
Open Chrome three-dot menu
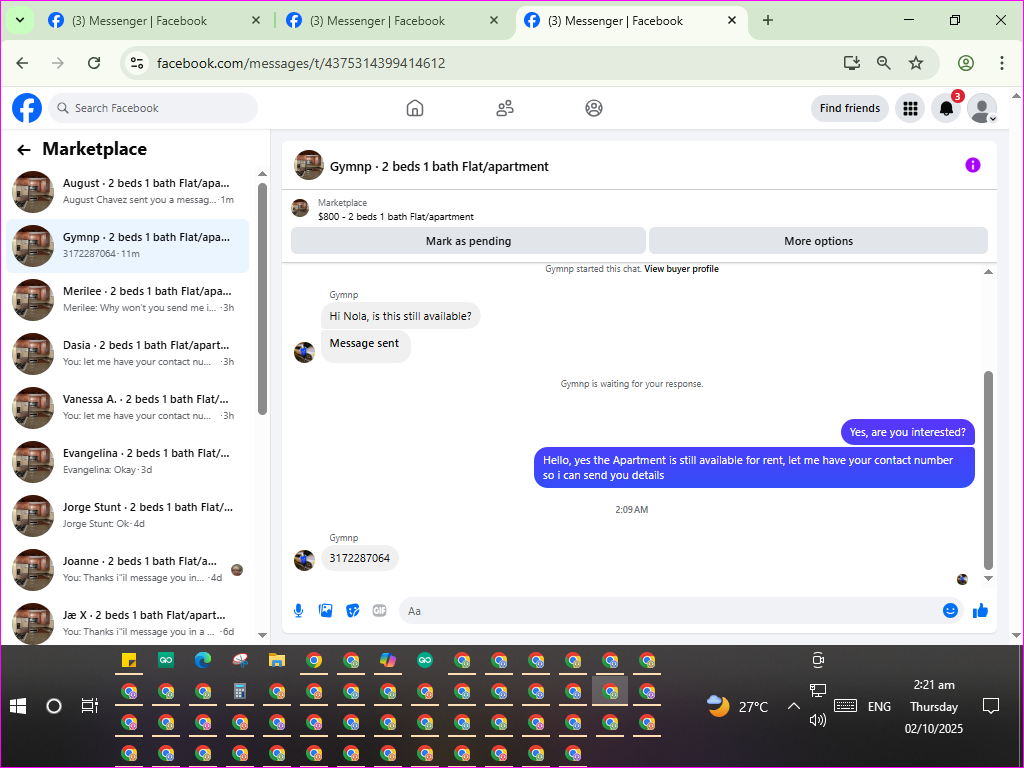[1001, 63]
